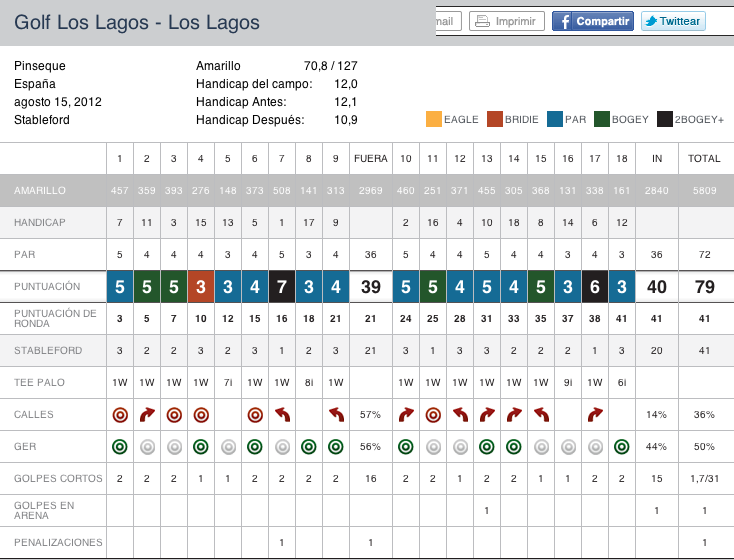Click the TOTAL column header
Image resolution: width=734 pixels, height=560 pixels.
pos(704,159)
